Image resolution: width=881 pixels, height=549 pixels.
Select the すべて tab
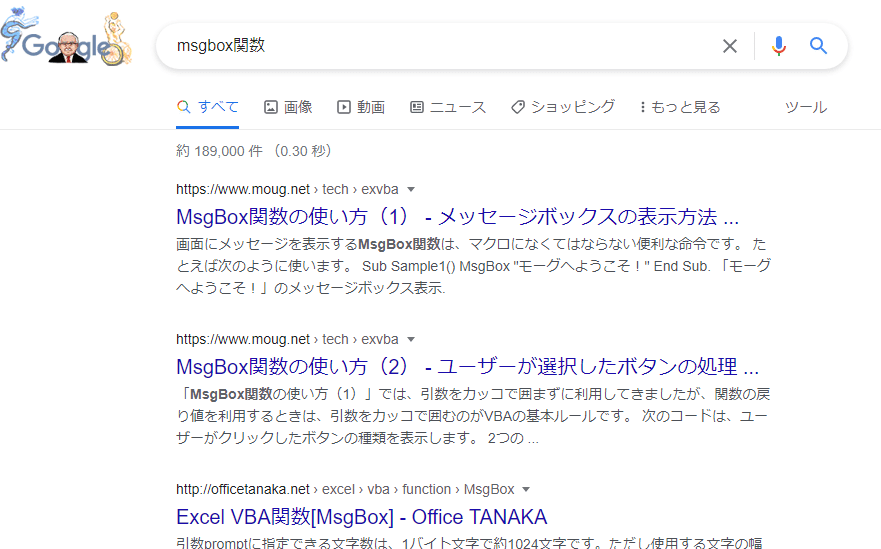coord(207,107)
